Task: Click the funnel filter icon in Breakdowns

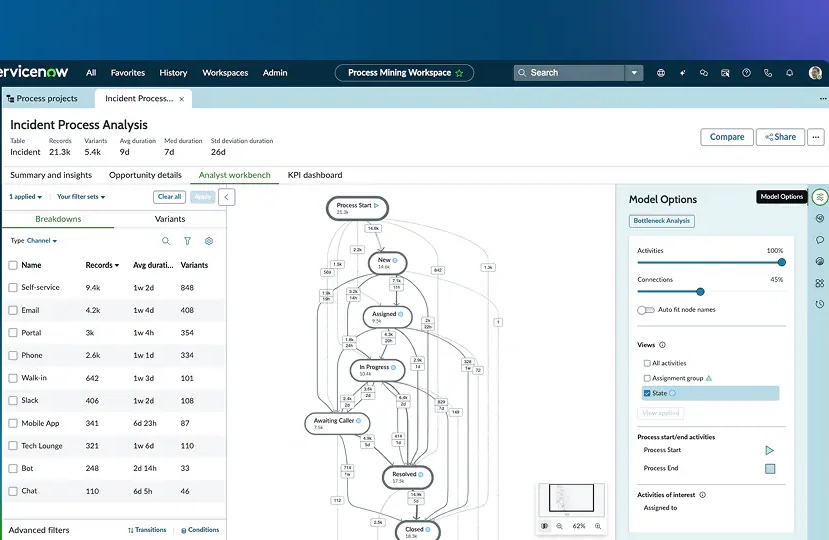Action: click(x=187, y=241)
